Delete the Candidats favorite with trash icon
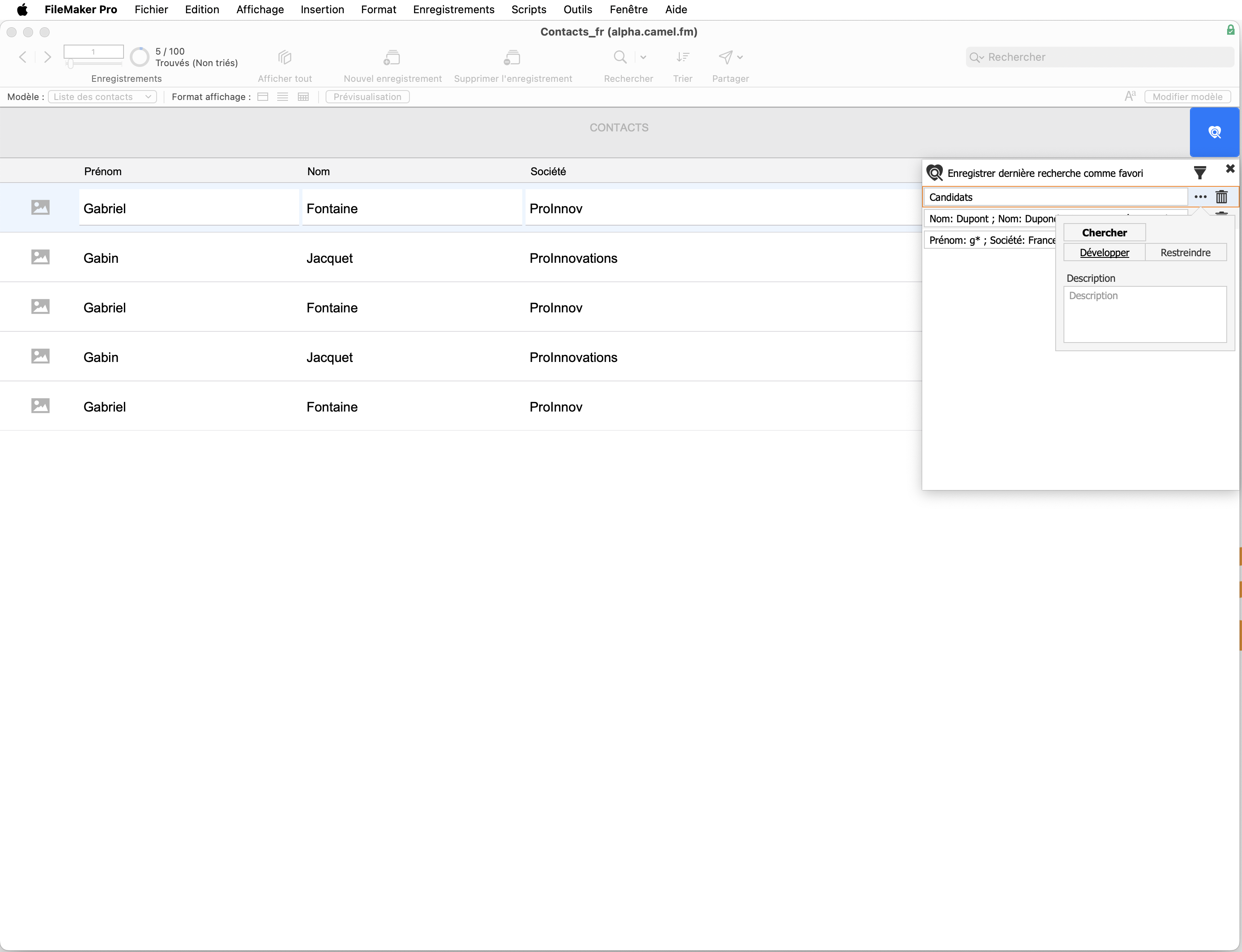 1222,197
